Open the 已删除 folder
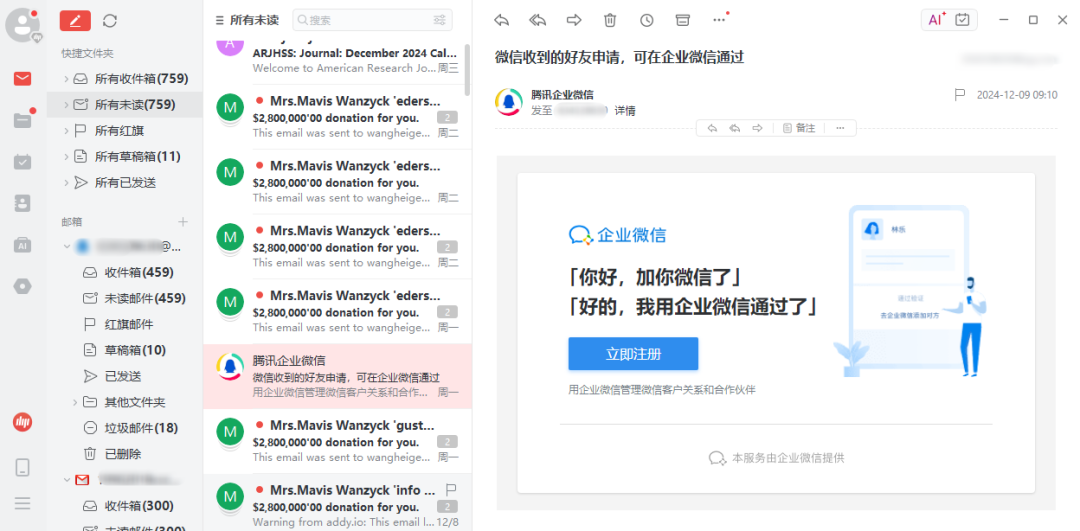The image size is (1080, 531). coord(125,454)
